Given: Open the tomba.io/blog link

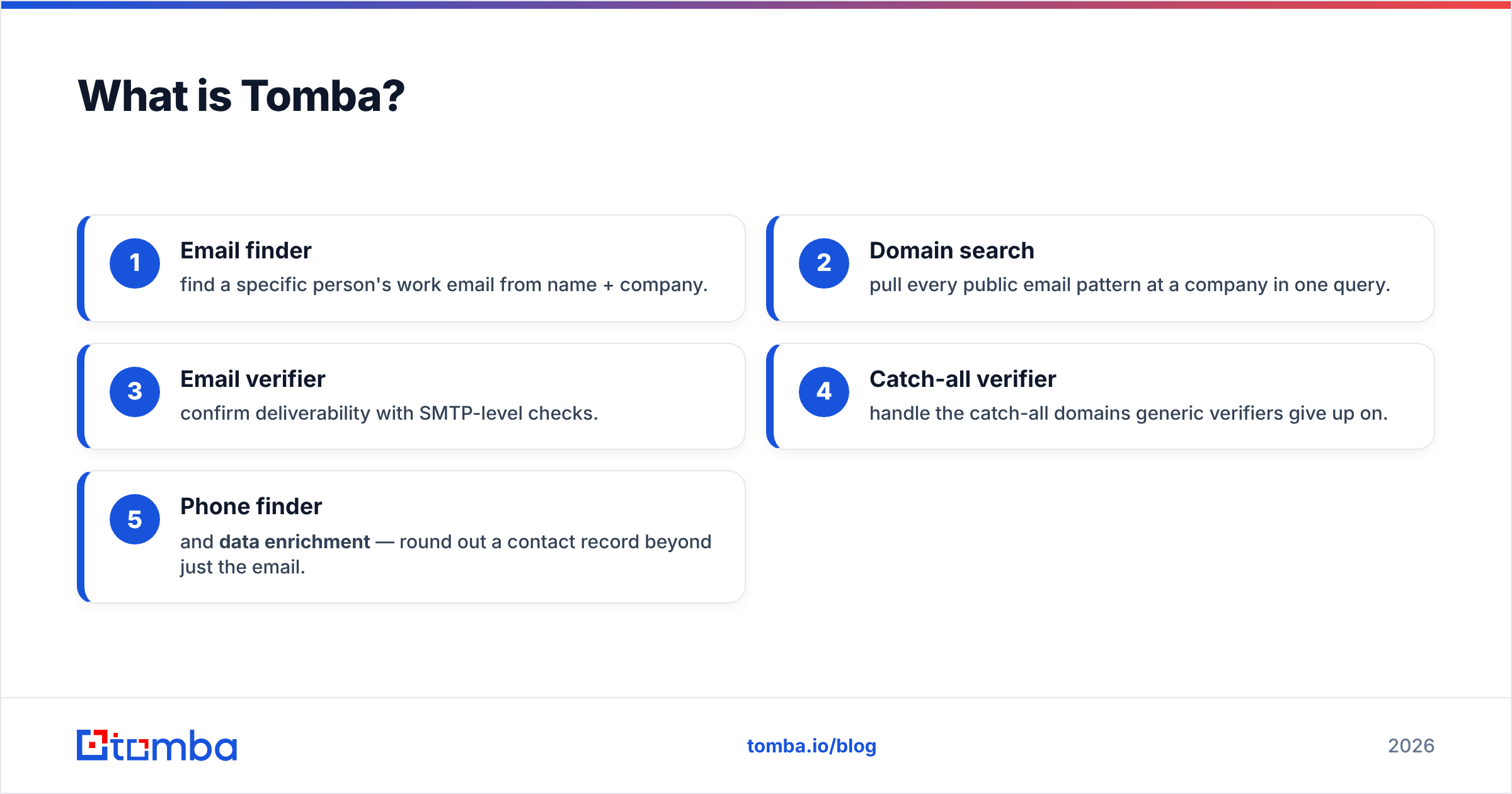Looking at the screenshot, I should coord(811,746).
